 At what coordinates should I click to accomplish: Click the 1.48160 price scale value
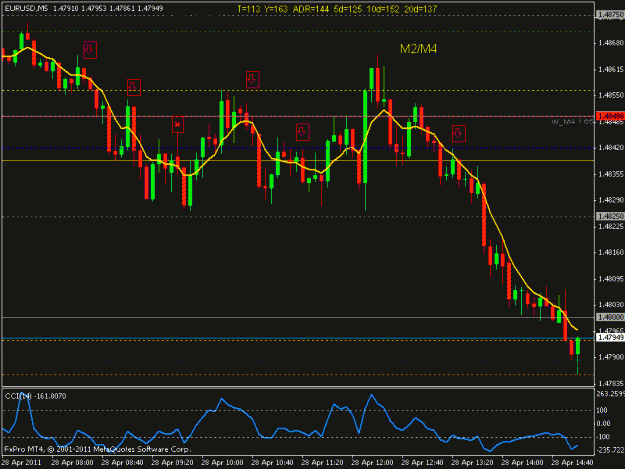610,252
